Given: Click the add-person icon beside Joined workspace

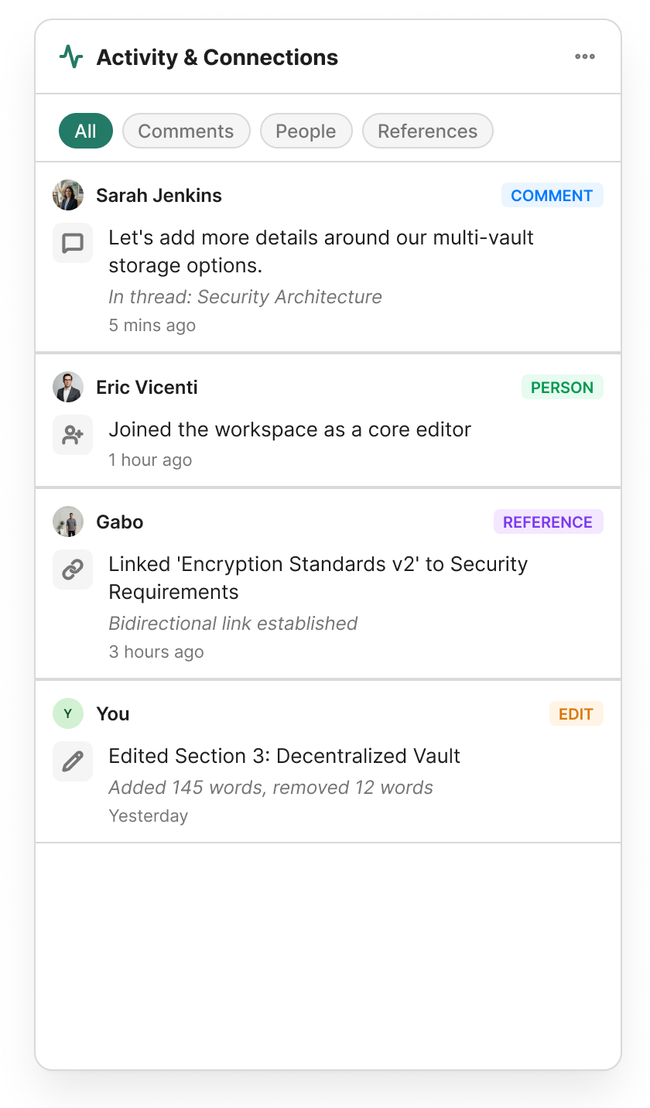Looking at the screenshot, I should click(x=73, y=435).
